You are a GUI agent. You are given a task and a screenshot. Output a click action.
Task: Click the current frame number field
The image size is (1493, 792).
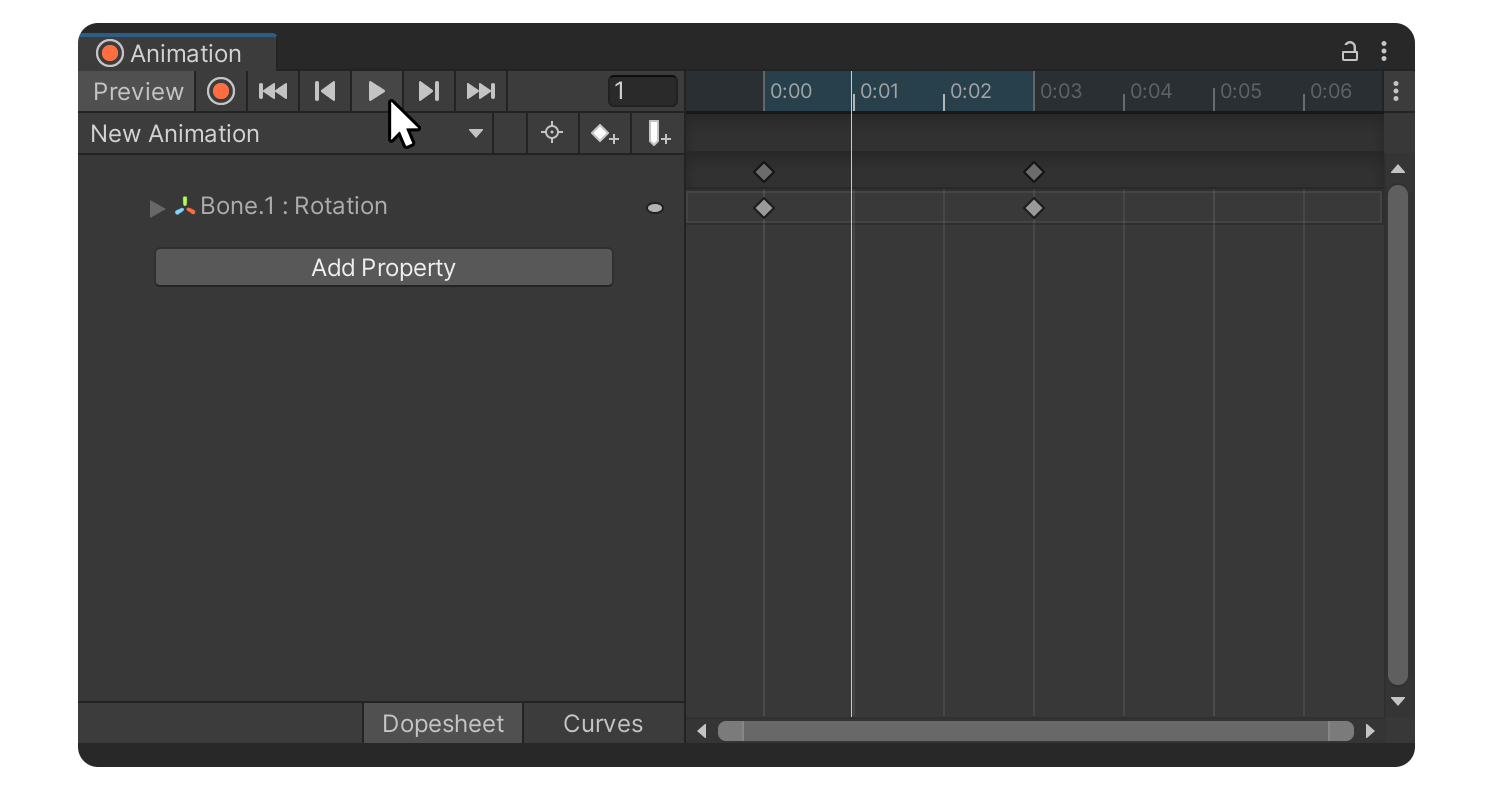[642, 92]
